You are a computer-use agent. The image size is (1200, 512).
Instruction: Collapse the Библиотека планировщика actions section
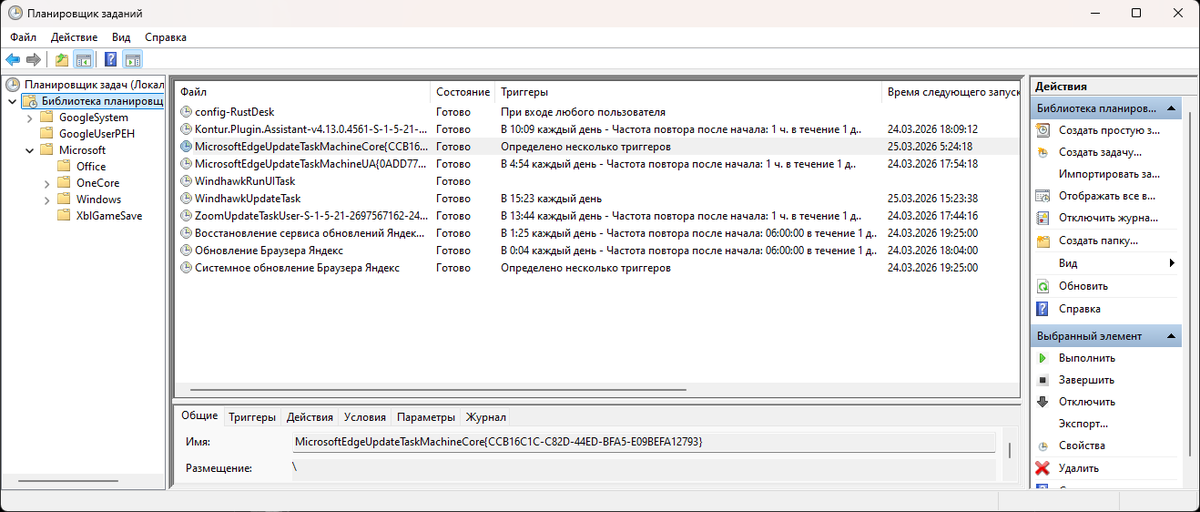coord(1171,108)
